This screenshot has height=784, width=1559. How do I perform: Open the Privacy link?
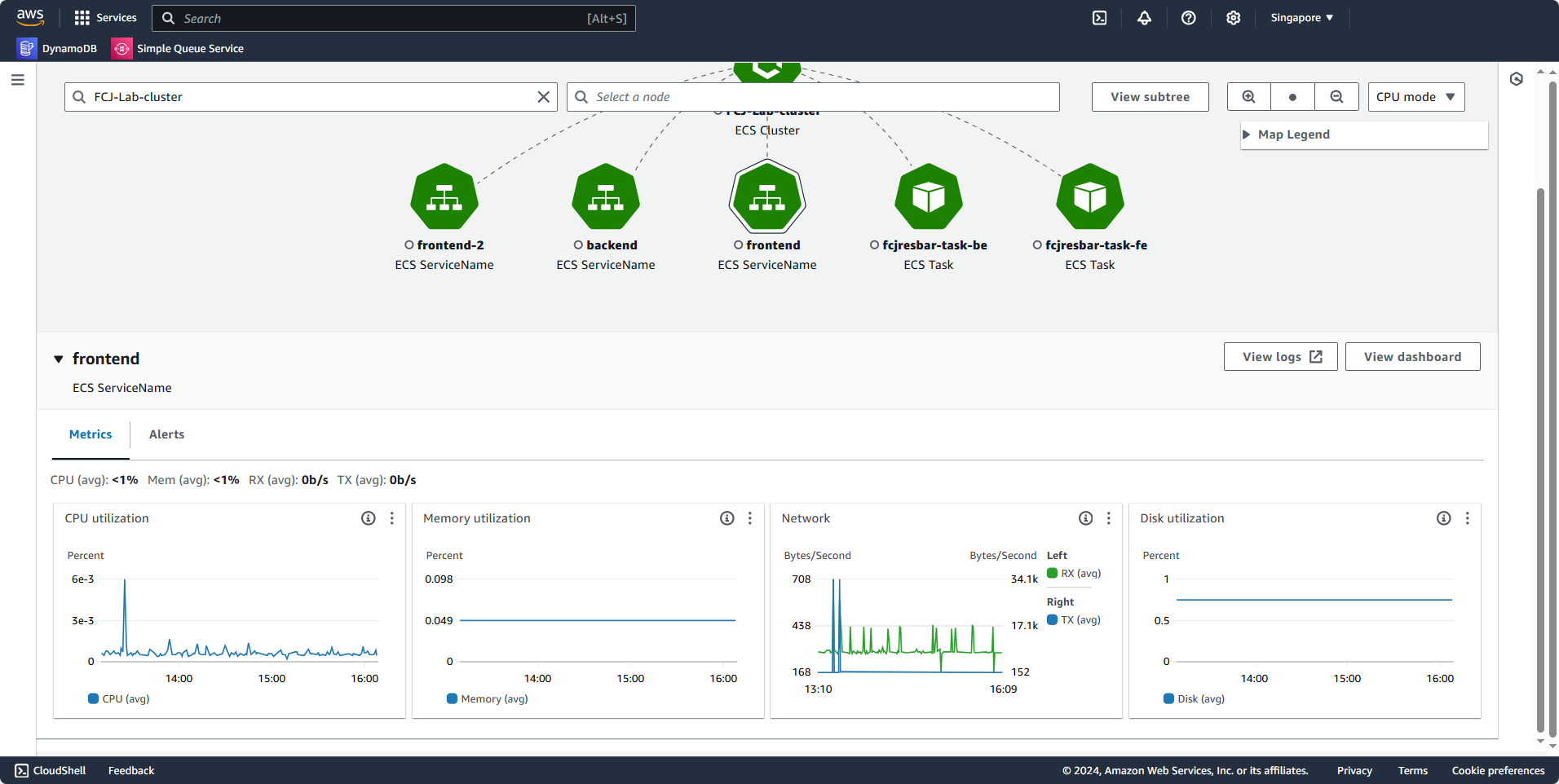[x=1354, y=771]
